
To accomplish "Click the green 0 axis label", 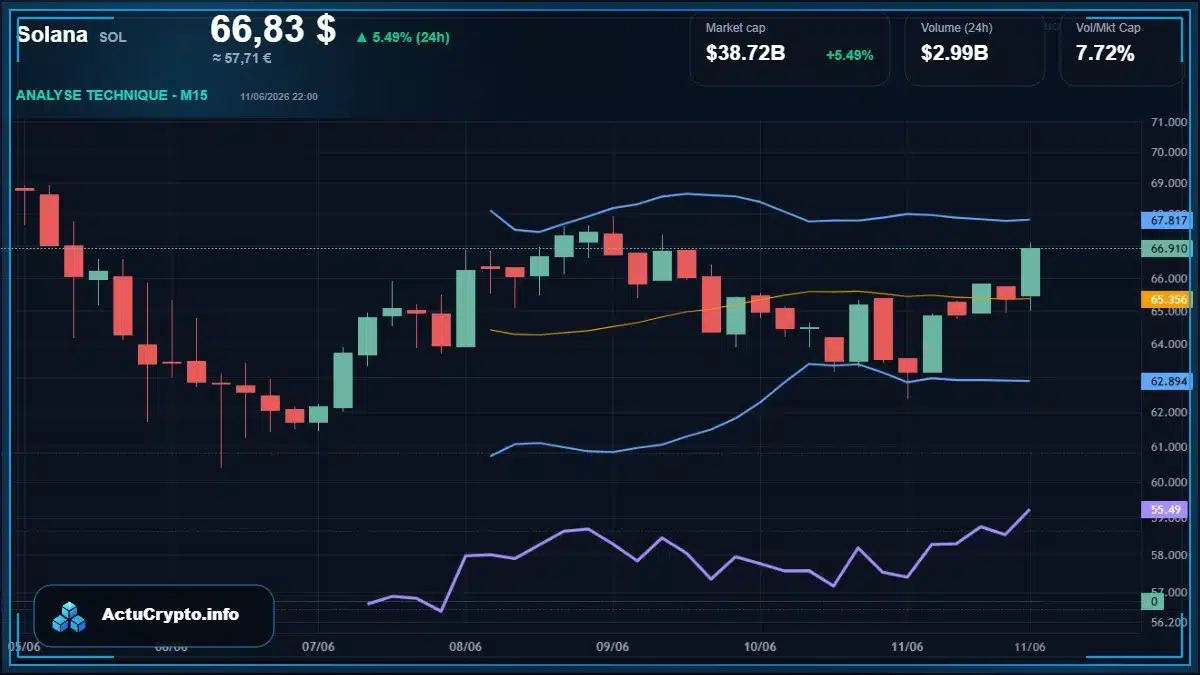I will 1153,601.
